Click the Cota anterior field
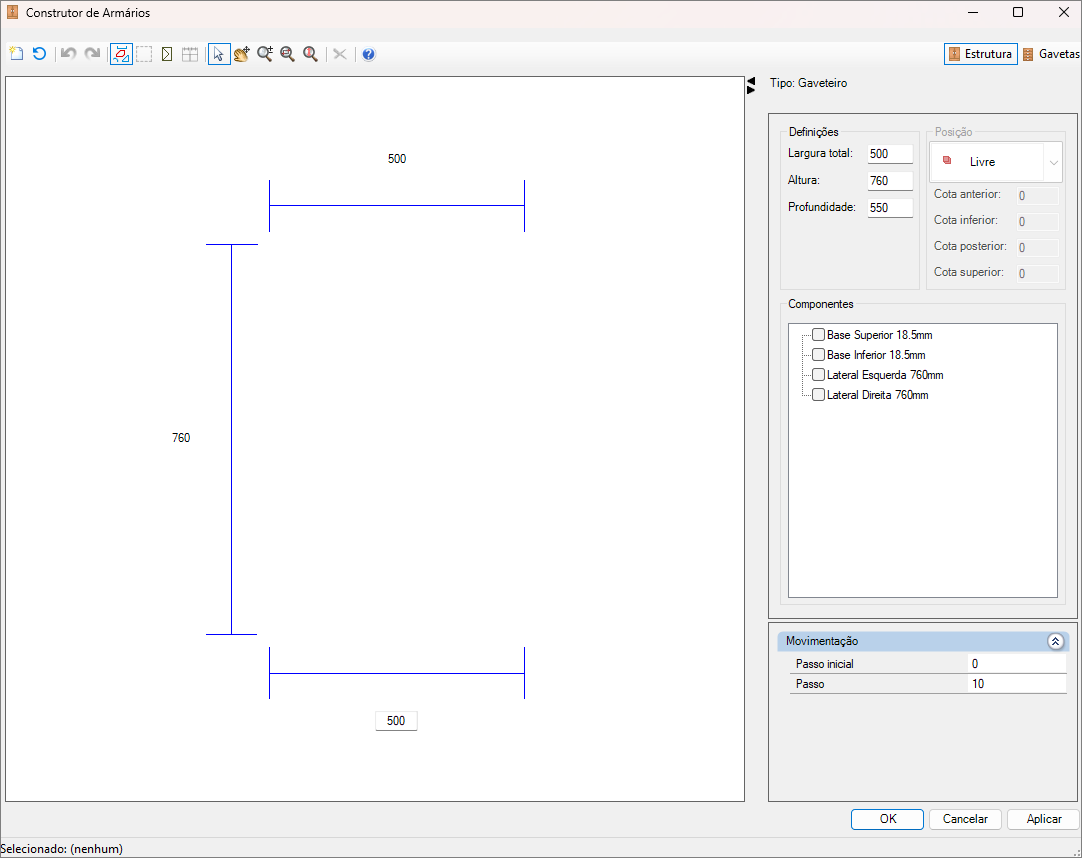 coord(1037,195)
